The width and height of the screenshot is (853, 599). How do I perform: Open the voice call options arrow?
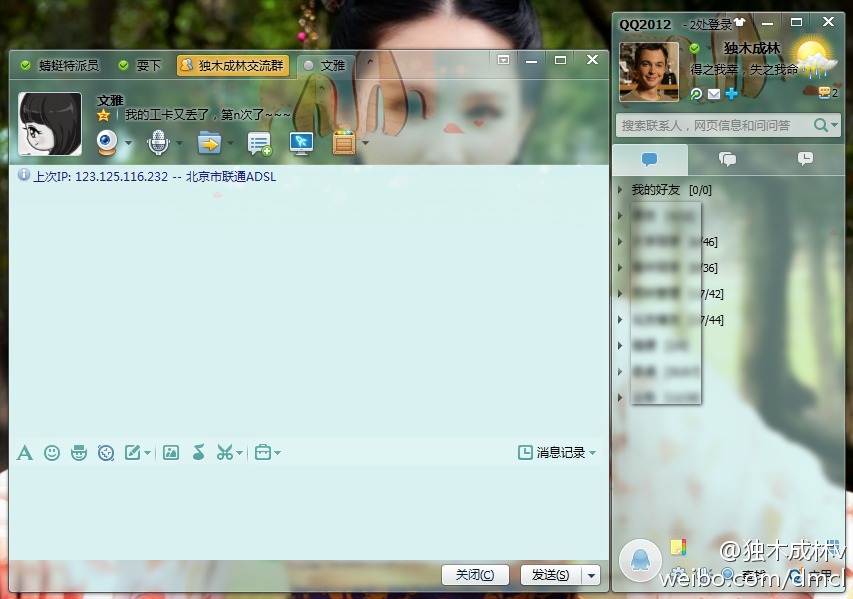pyautogui.click(x=179, y=143)
